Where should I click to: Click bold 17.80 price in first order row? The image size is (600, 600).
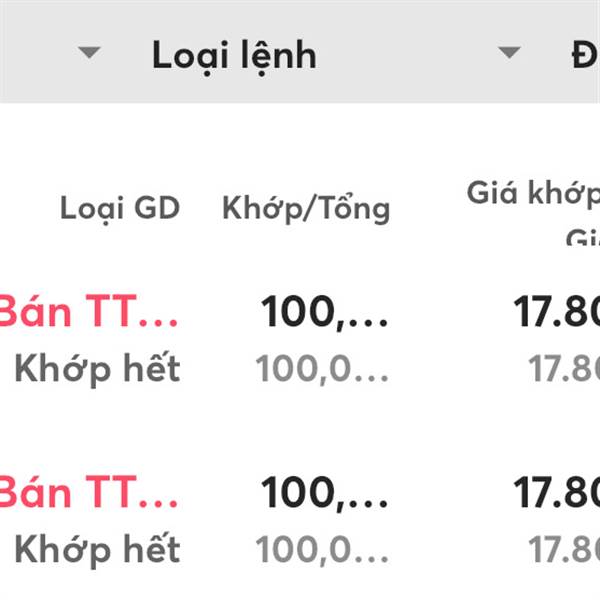pyautogui.click(x=557, y=311)
